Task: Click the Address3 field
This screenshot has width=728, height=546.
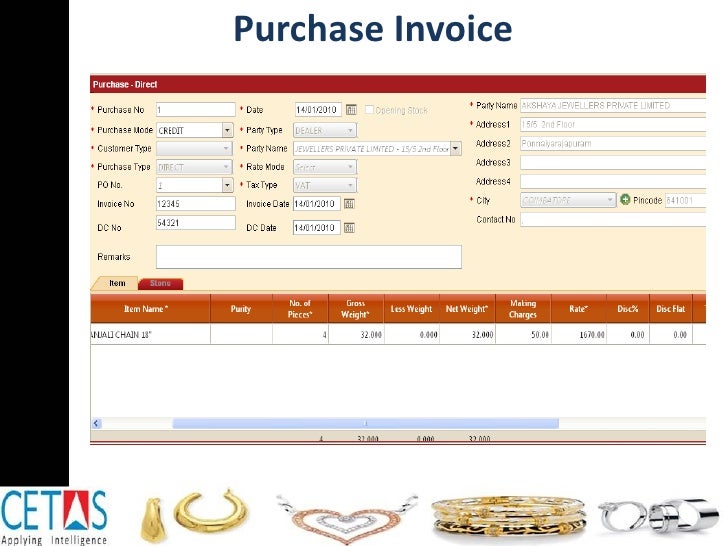Action: pyautogui.click(x=613, y=162)
